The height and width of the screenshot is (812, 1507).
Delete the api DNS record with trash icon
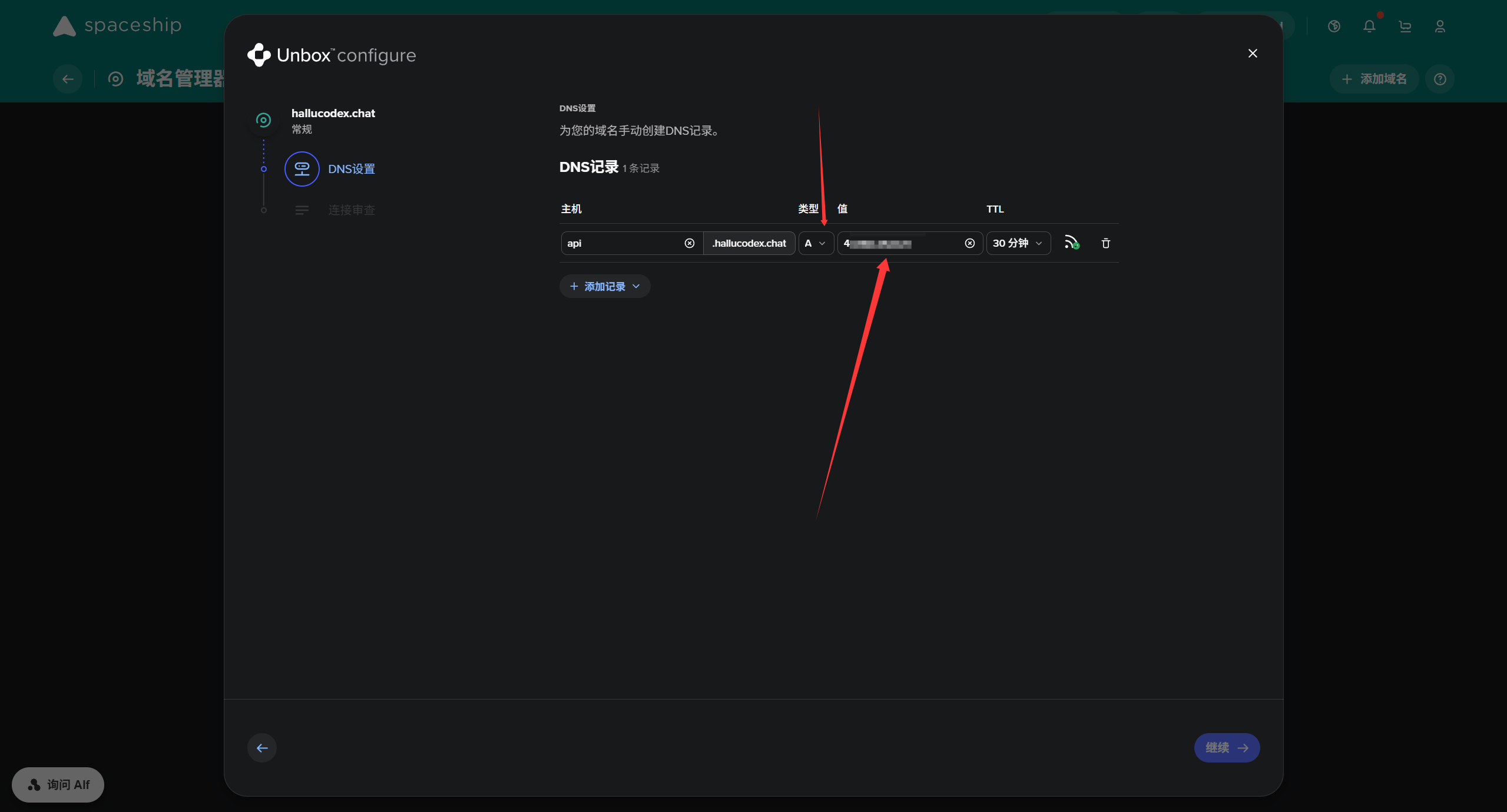[x=1105, y=243]
